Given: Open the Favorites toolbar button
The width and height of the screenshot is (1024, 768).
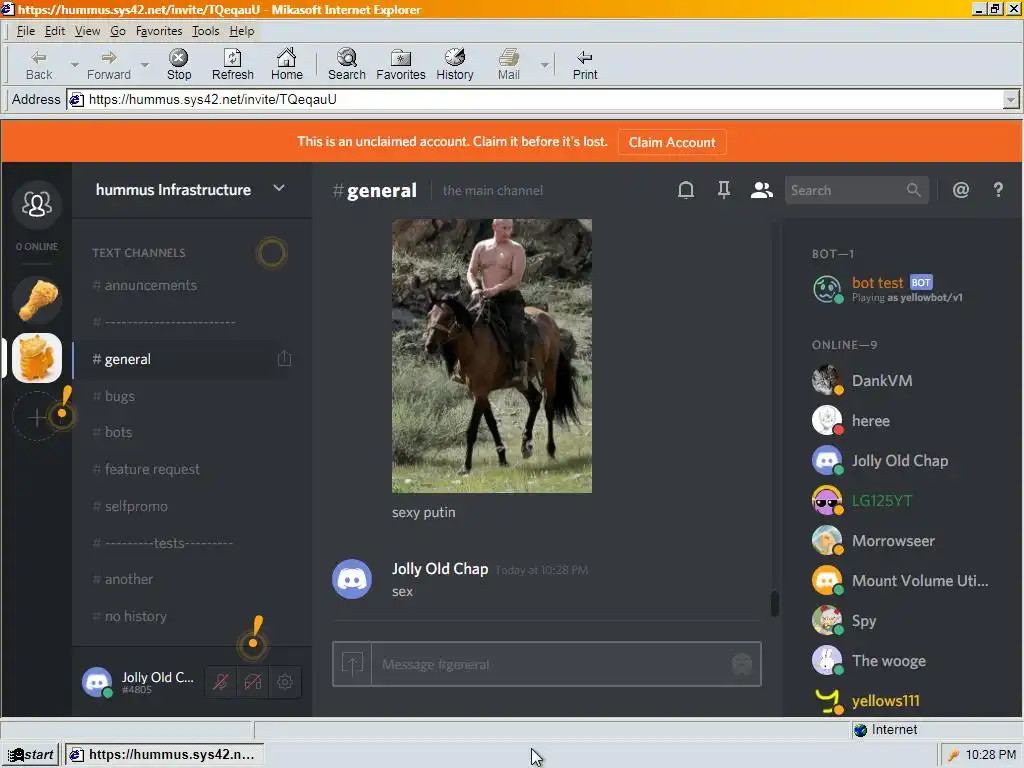Looking at the screenshot, I should 400,65.
